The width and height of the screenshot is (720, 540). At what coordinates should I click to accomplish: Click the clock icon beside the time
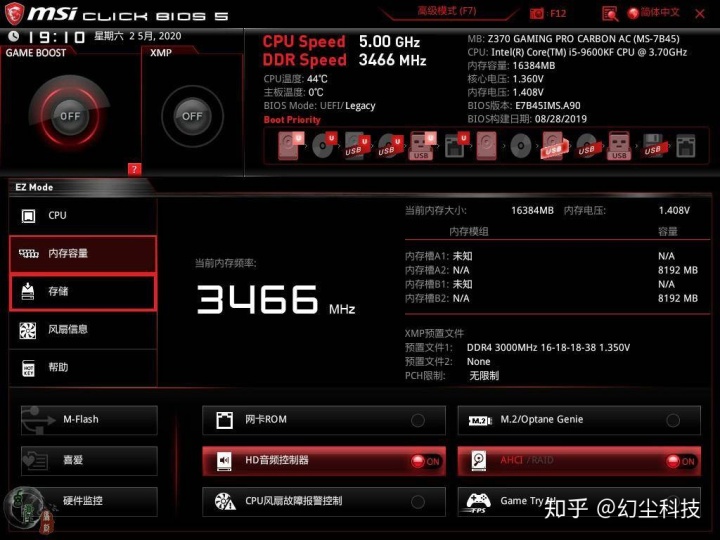pos(14,36)
